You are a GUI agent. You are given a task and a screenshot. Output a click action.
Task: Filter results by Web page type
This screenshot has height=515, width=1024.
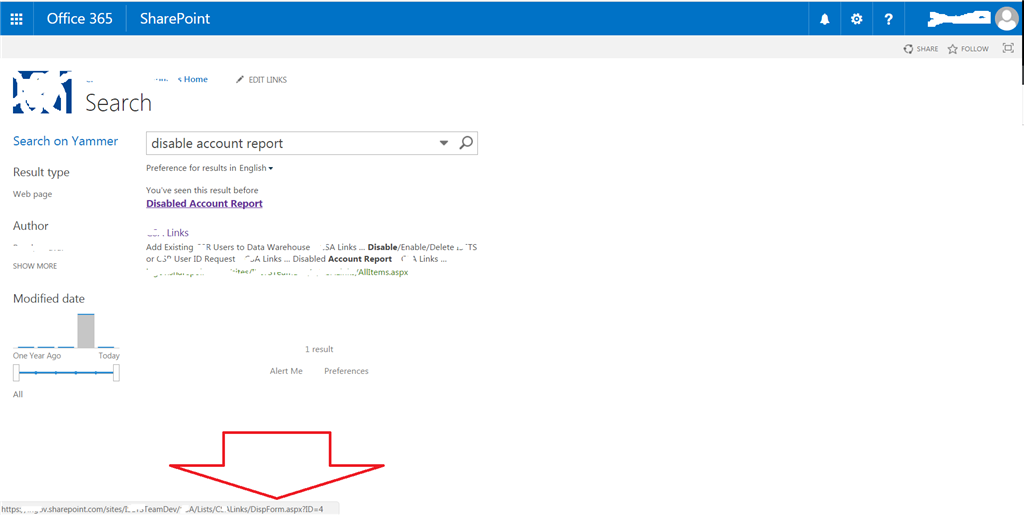[x=33, y=194]
